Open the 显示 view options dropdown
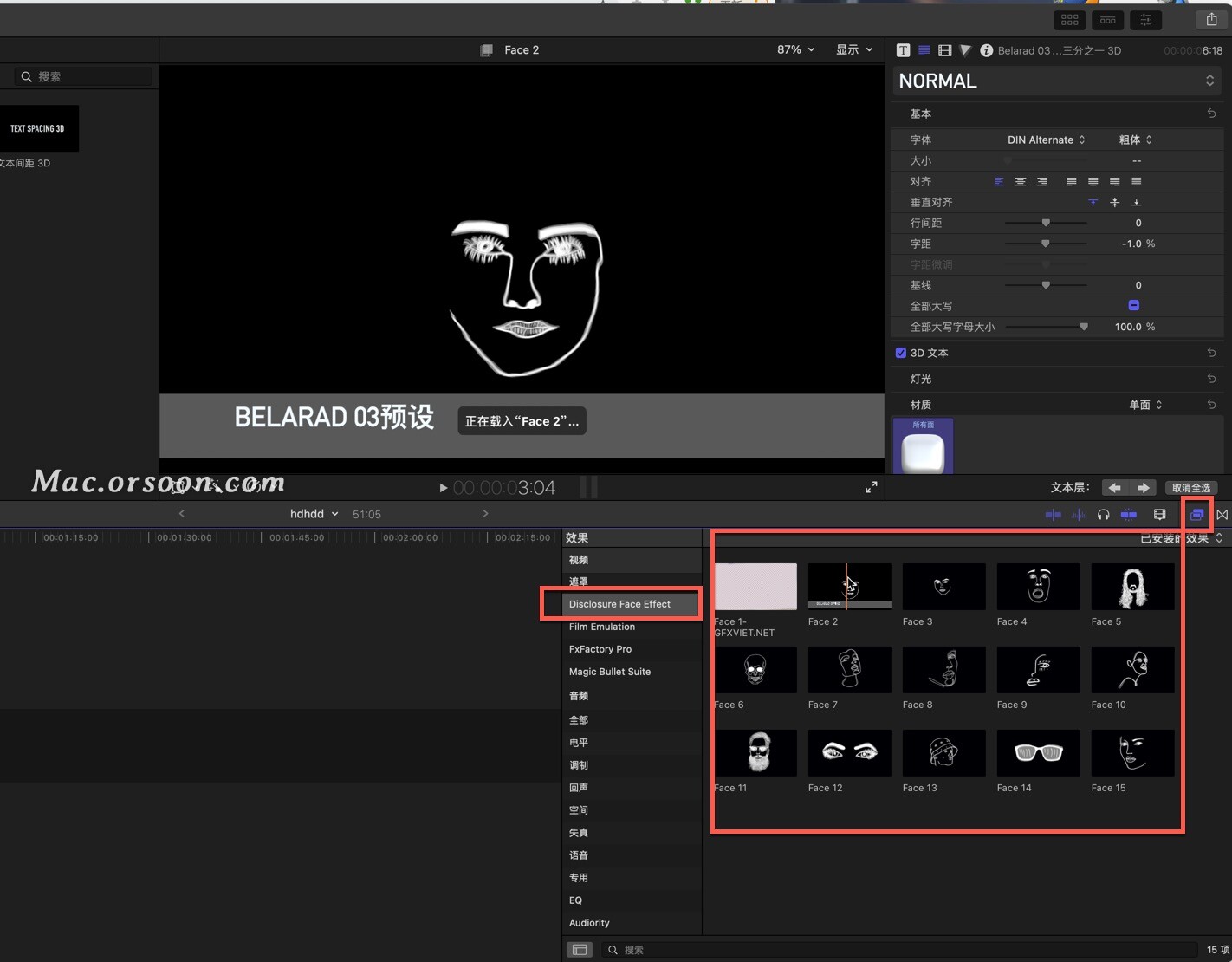This screenshot has width=1232, height=962. pyautogui.click(x=854, y=50)
